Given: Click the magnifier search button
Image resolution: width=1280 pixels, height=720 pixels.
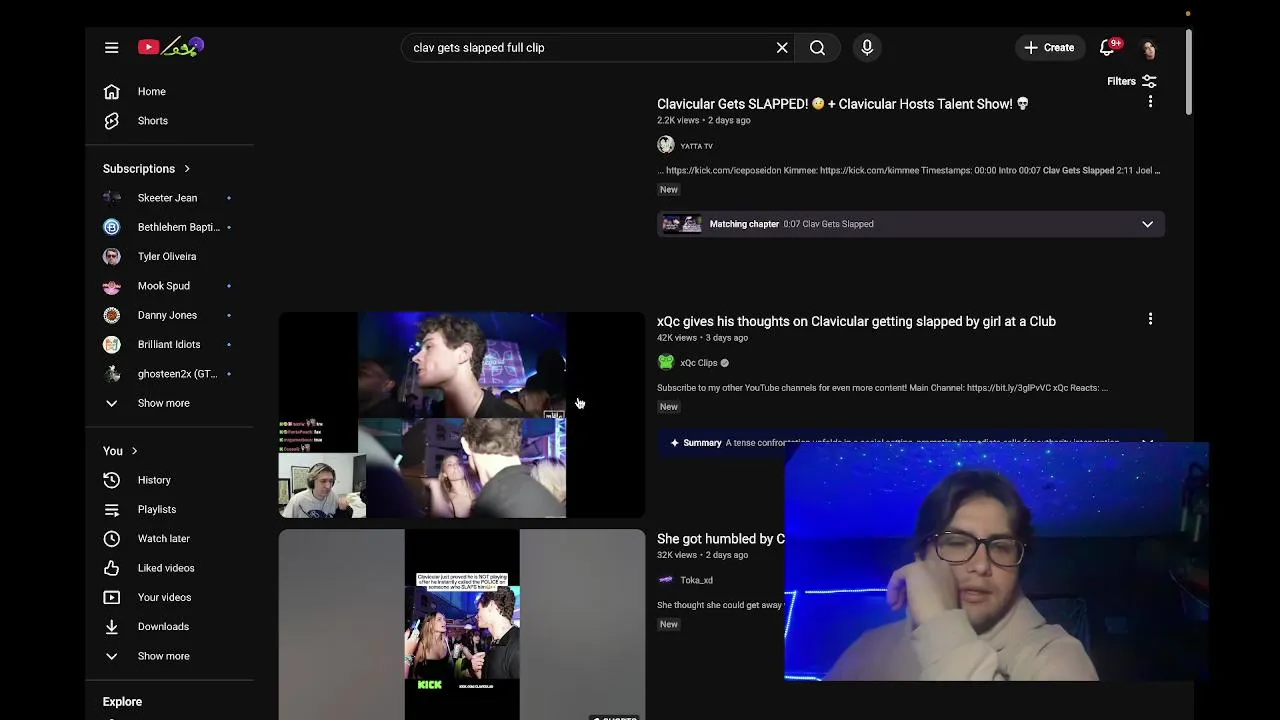Looking at the screenshot, I should [818, 47].
